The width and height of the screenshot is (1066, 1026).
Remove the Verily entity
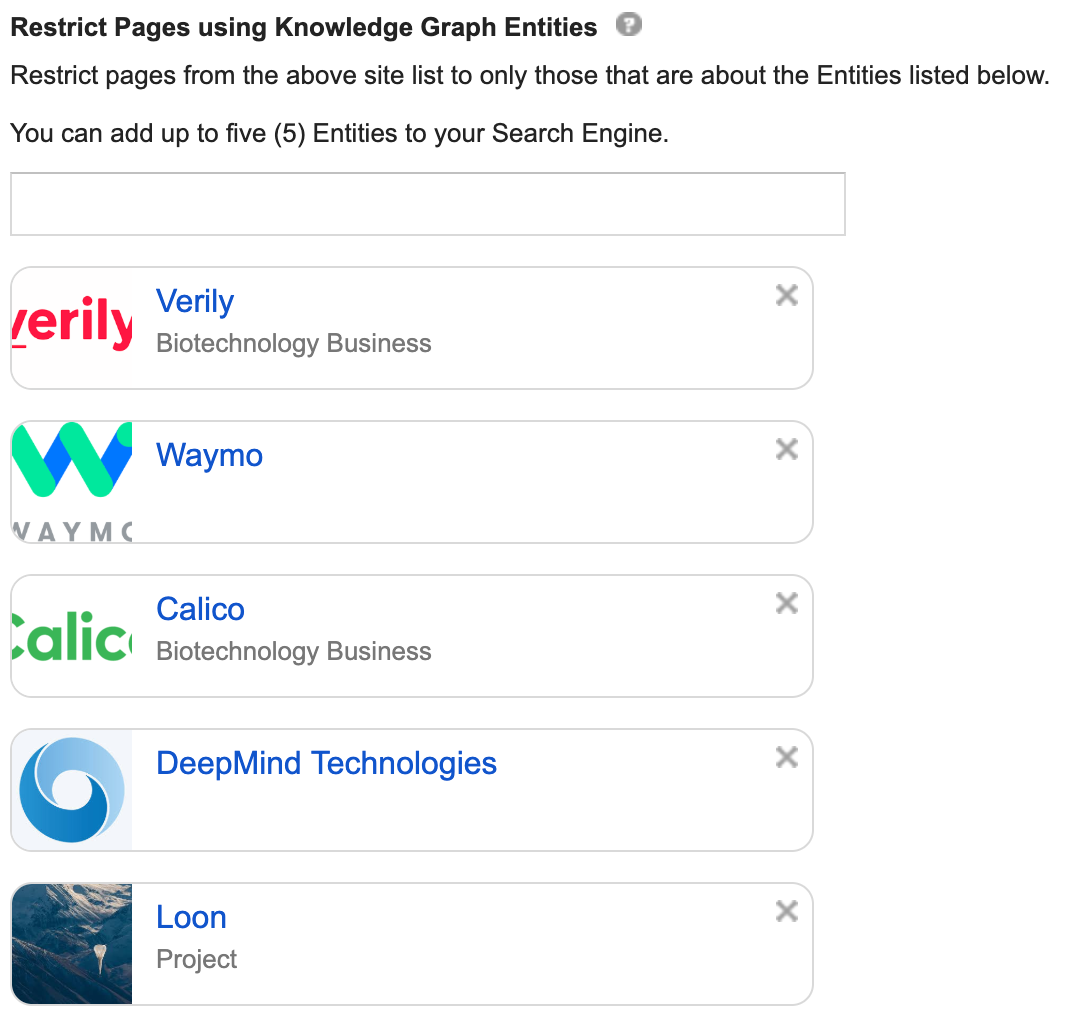tap(787, 295)
